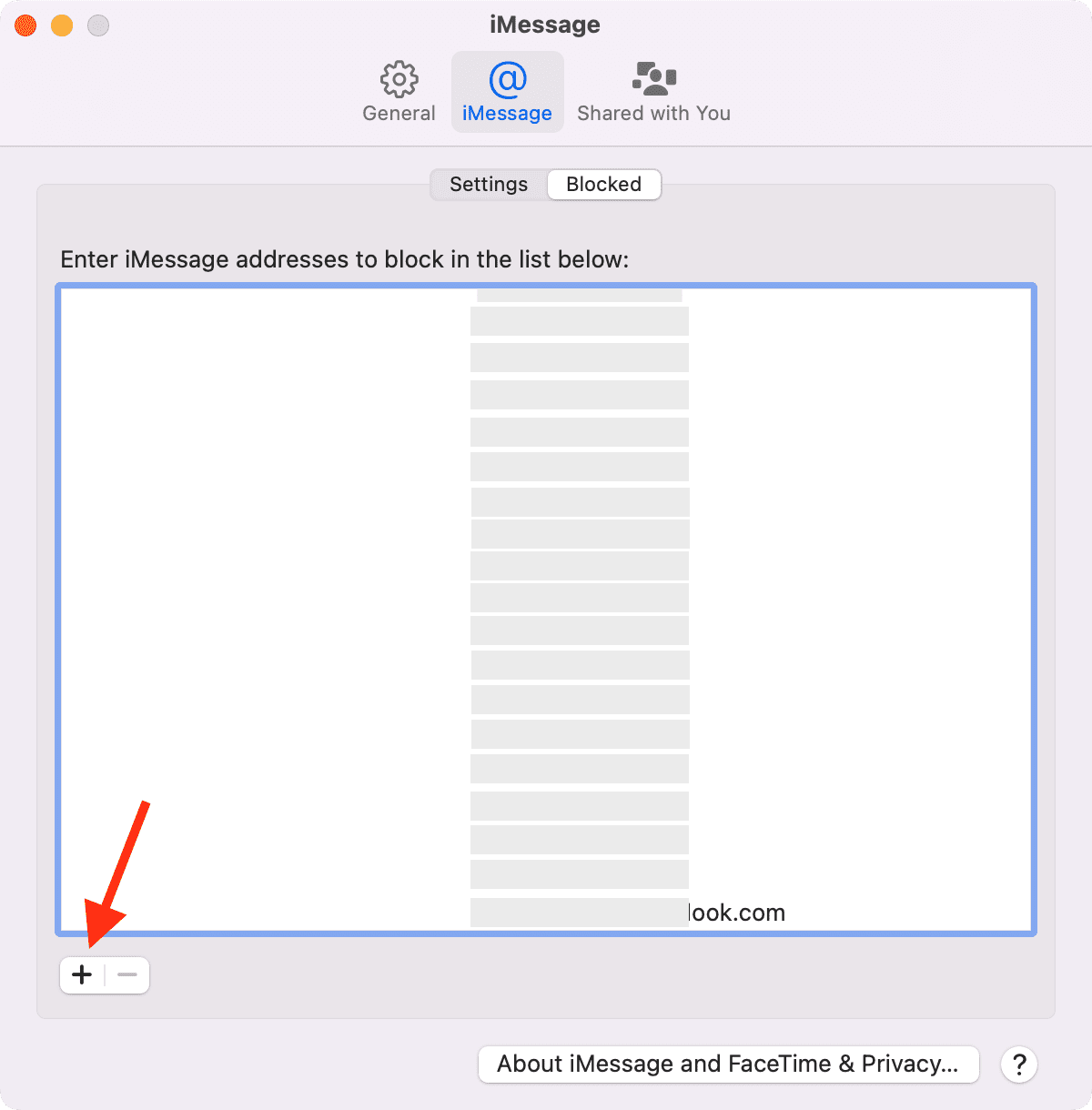1092x1110 pixels.
Task: Select the iMessage @ toolbar tab
Action: click(x=508, y=92)
